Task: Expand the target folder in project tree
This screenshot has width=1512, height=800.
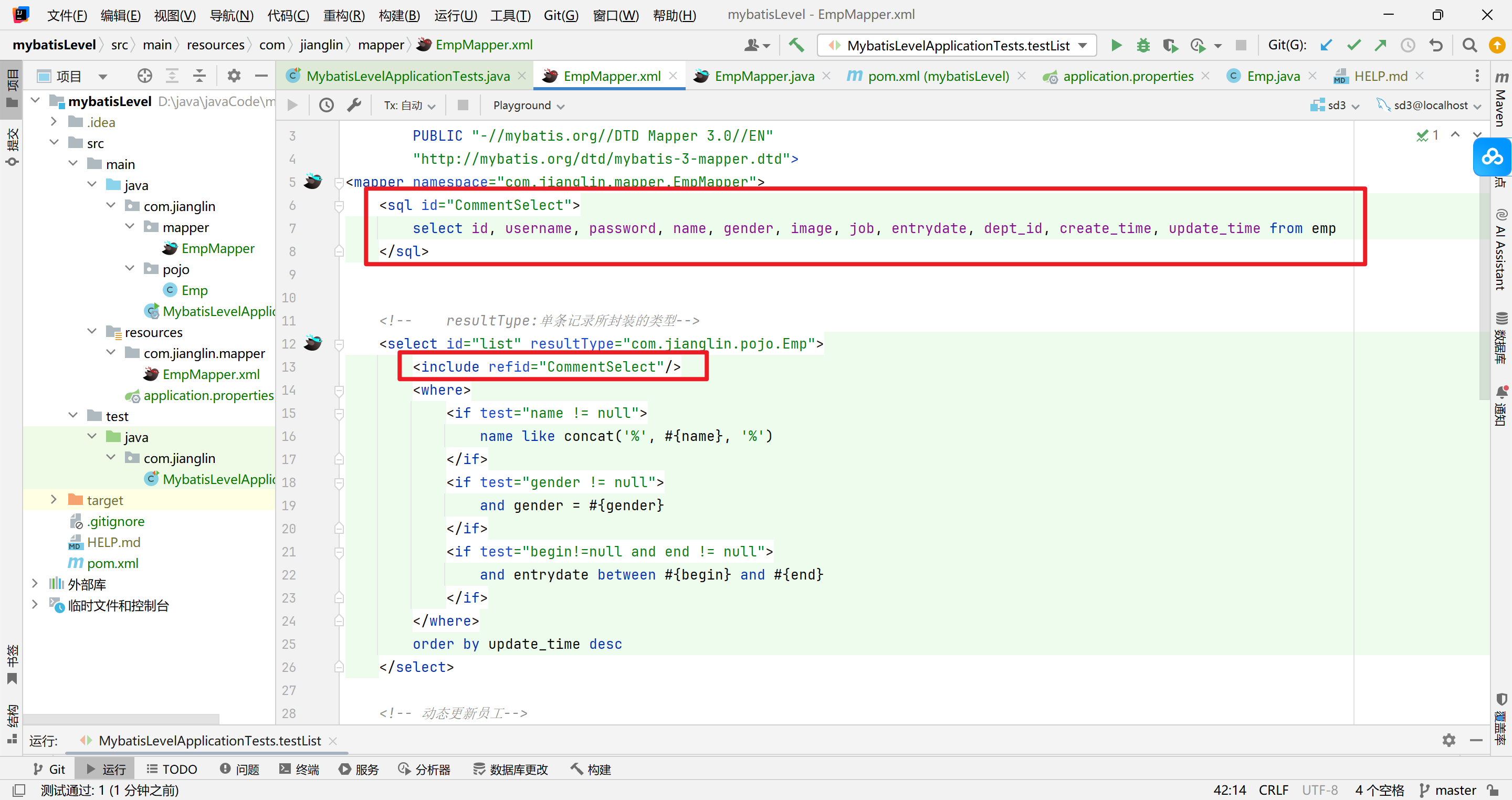Action: [x=54, y=500]
